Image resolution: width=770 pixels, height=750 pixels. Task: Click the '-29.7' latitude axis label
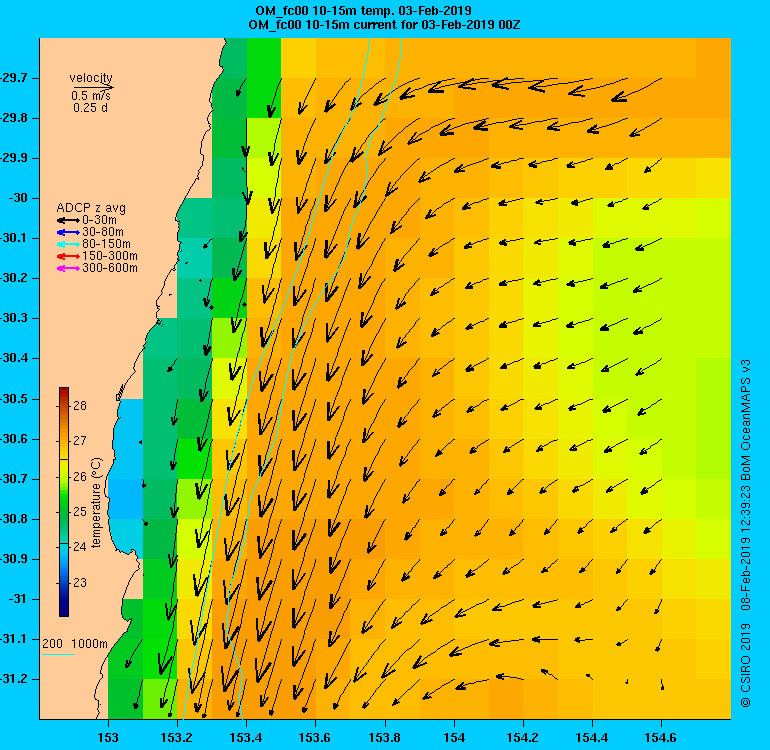pyautogui.click(x=13, y=78)
